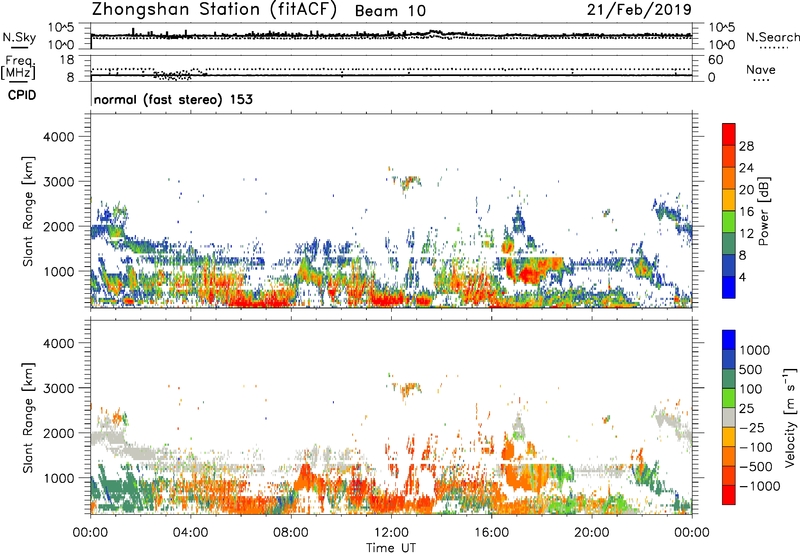
Task: Click the dark blue power segment 4 to 8
Action: click(729, 266)
